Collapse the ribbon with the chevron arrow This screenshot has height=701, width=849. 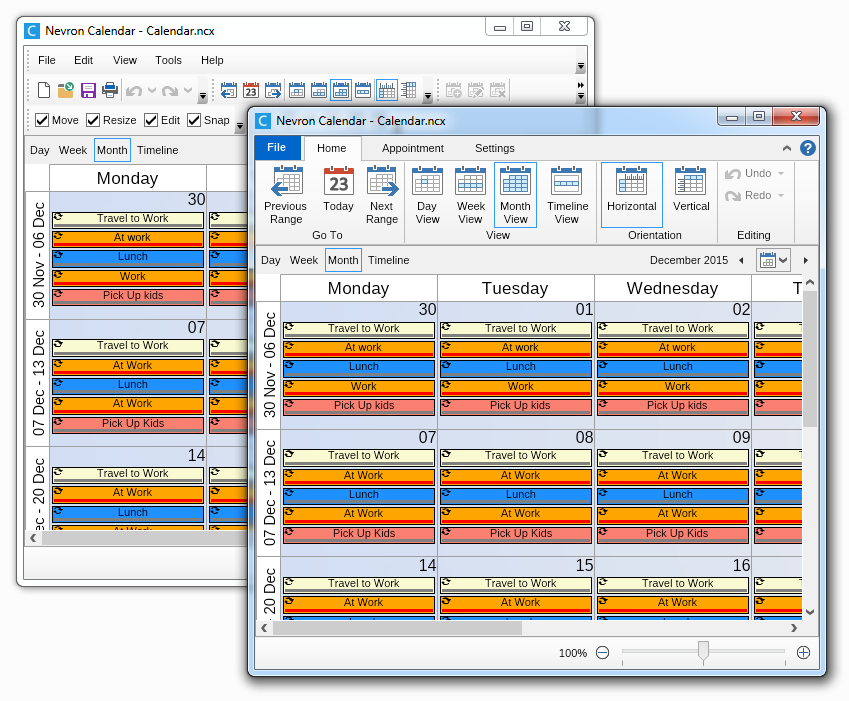tap(787, 147)
